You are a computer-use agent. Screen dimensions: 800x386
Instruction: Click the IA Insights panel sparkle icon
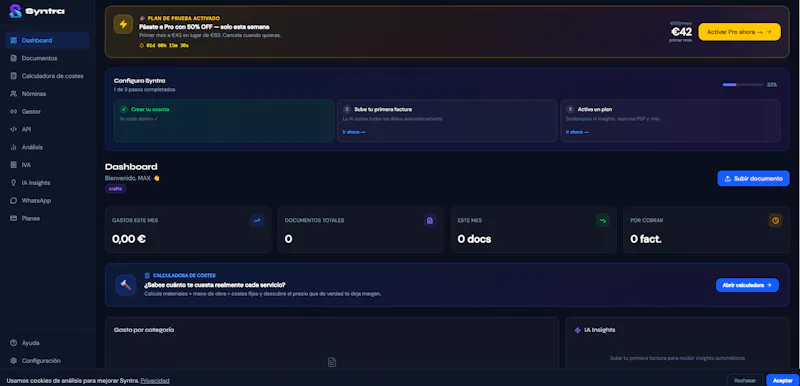coord(578,330)
